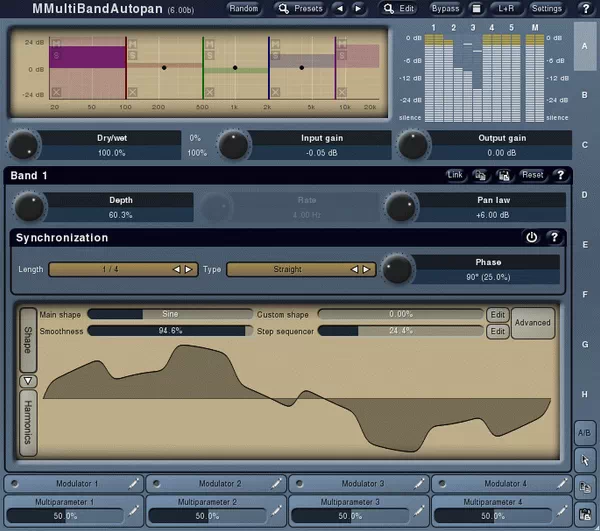Edit Modulator 4 with pencil icon
Image resolution: width=600 pixels, height=531 pixels.
(562, 484)
